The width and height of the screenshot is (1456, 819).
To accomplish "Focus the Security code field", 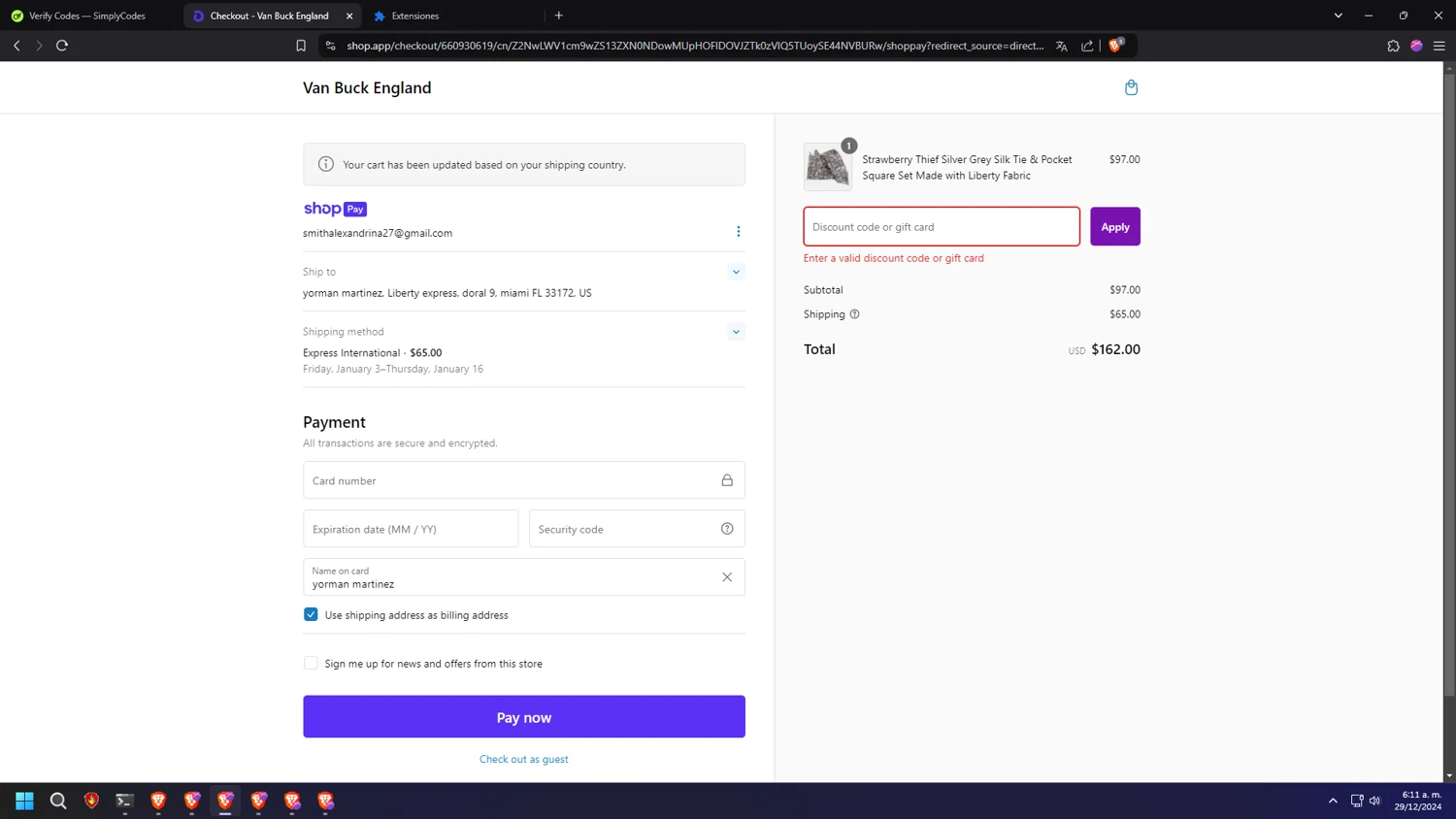I will click(637, 529).
